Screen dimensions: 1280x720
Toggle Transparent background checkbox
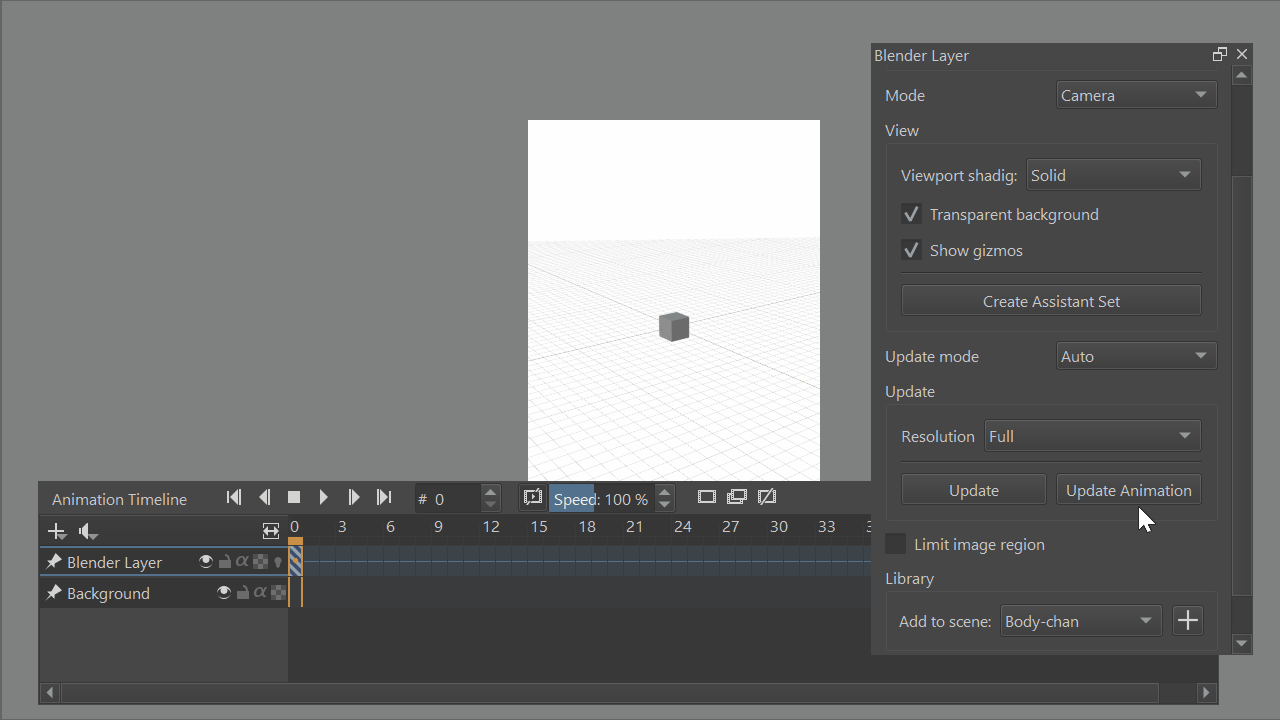click(x=911, y=214)
